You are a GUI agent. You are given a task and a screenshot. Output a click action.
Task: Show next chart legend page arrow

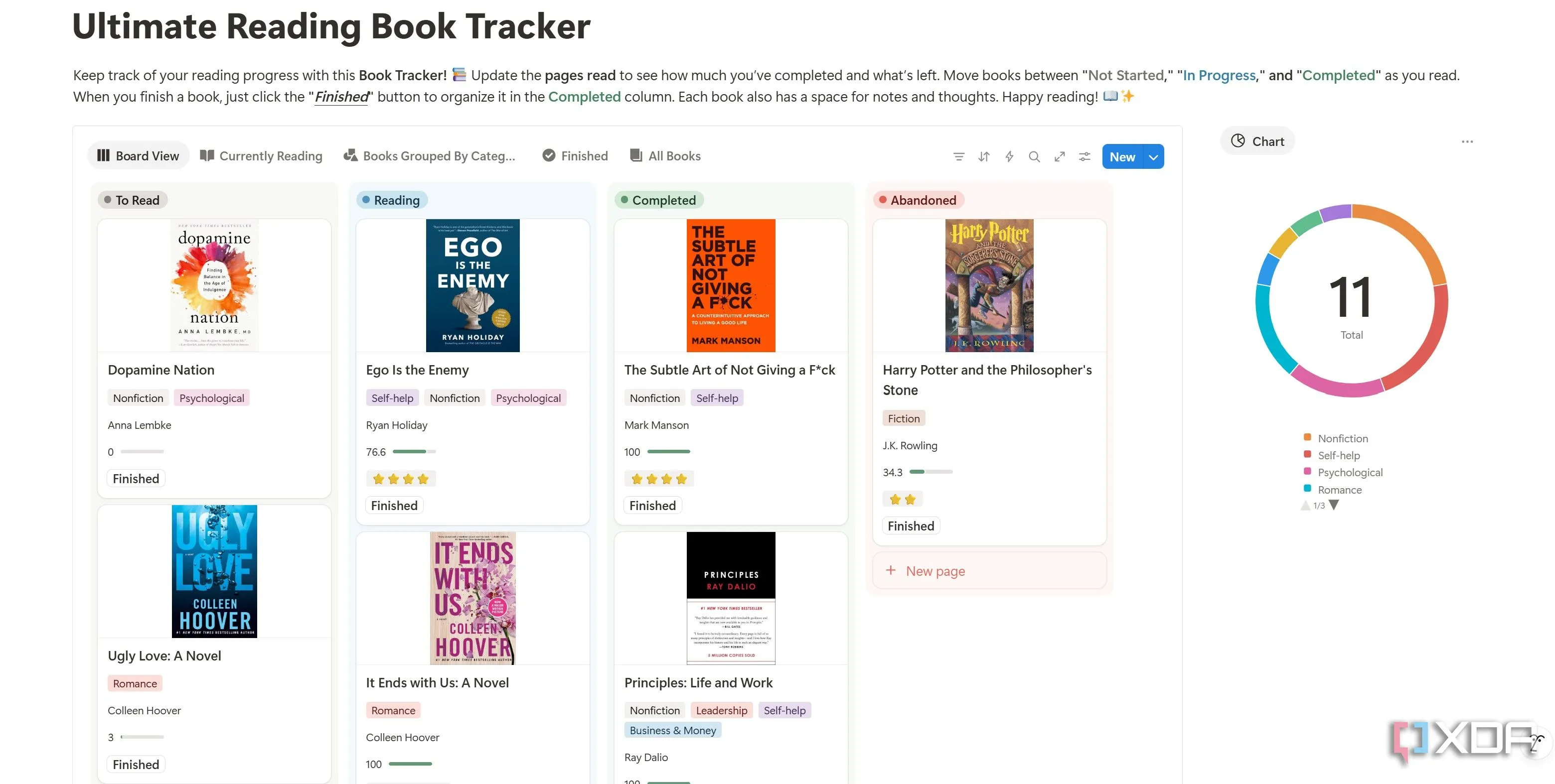click(1334, 506)
